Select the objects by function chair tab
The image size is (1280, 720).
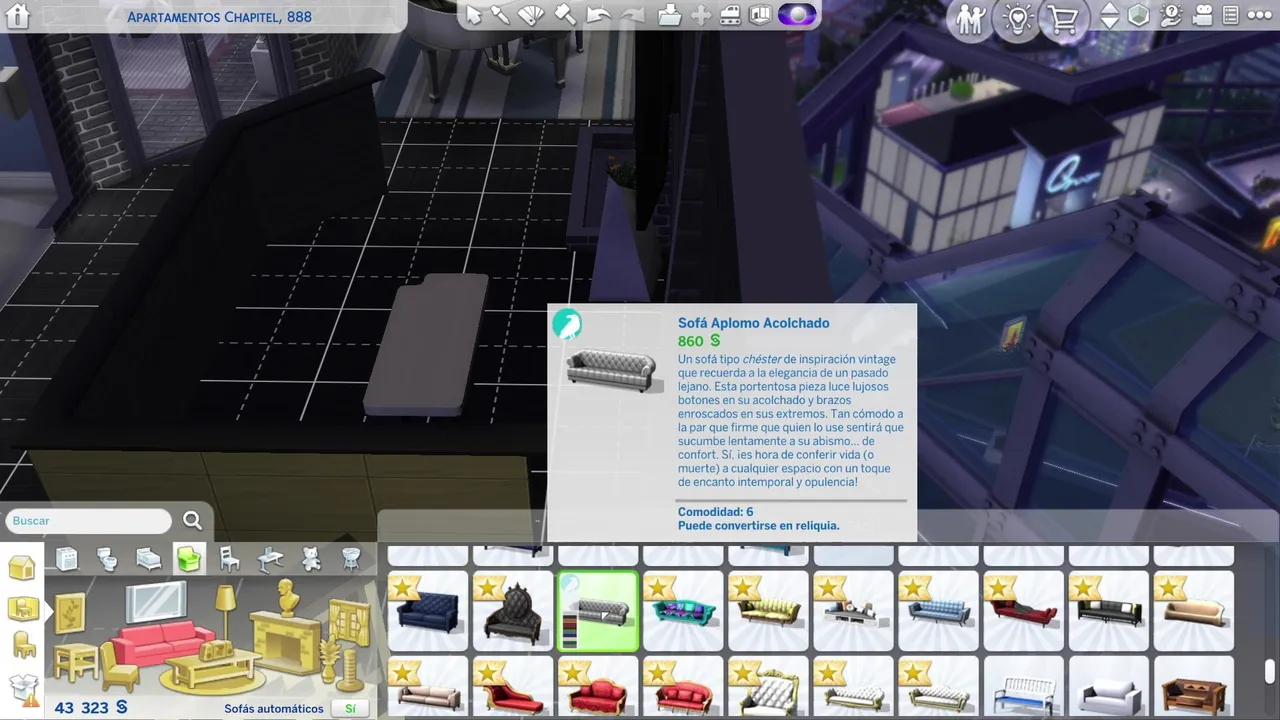[23, 646]
